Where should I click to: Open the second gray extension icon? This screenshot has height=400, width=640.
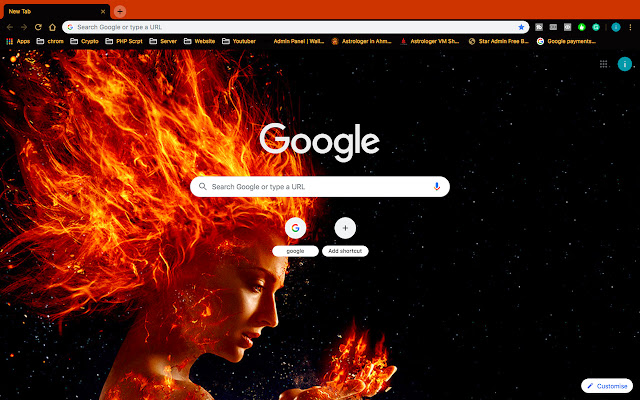point(553,27)
